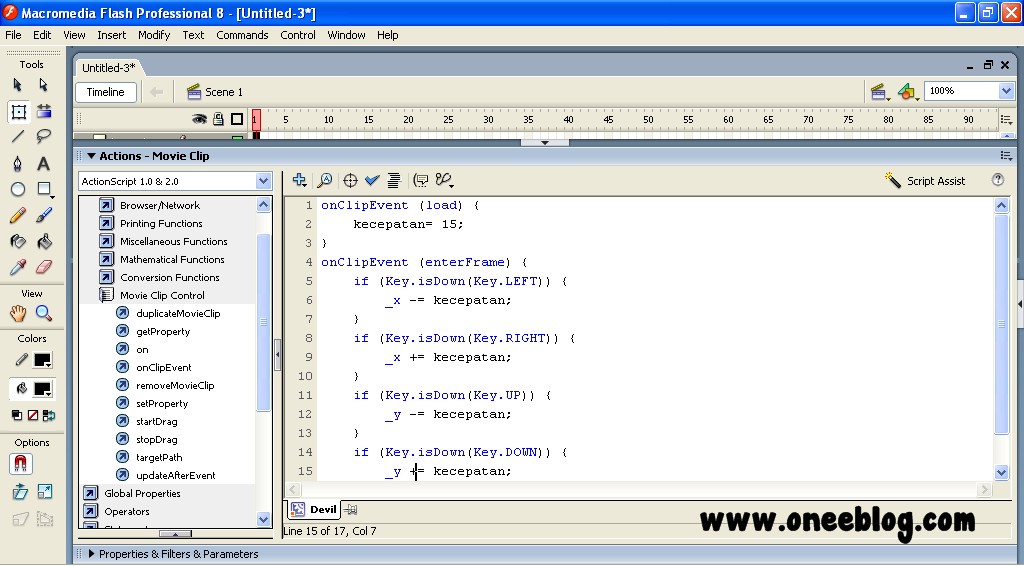The width and height of the screenshot is (1024, 566).
Task: Open the Edit Symbols dropdown
Action: click(908, 92)
